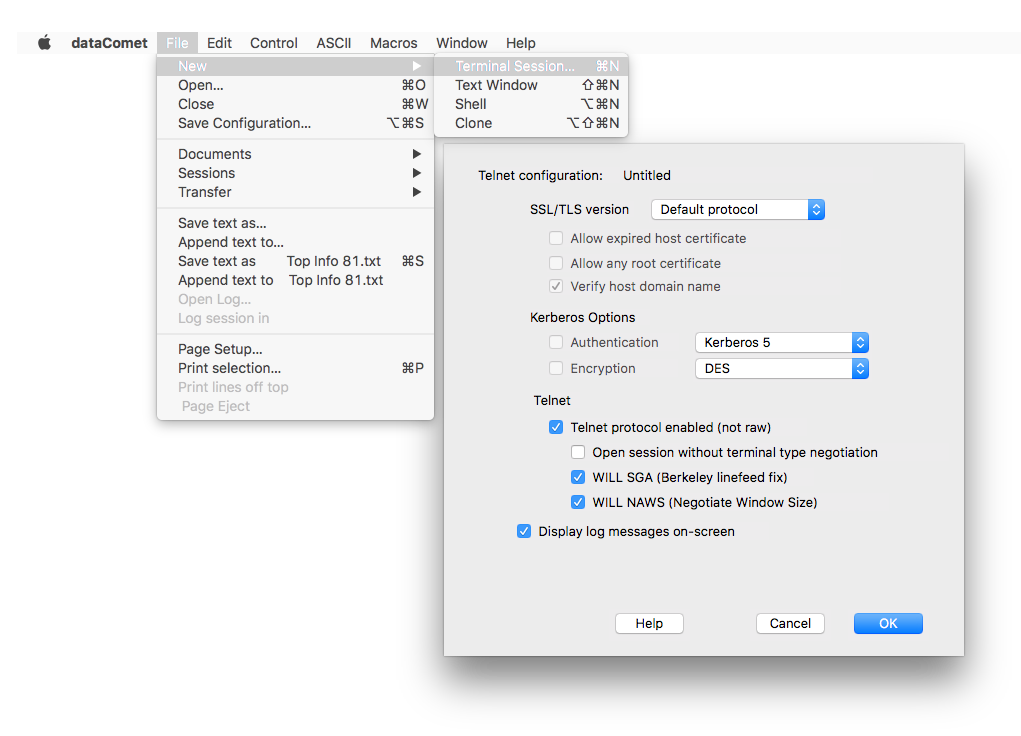Expand the New submenu
Image resolution: width=1021 pixels, height=736 pixels.
(296, 66)
